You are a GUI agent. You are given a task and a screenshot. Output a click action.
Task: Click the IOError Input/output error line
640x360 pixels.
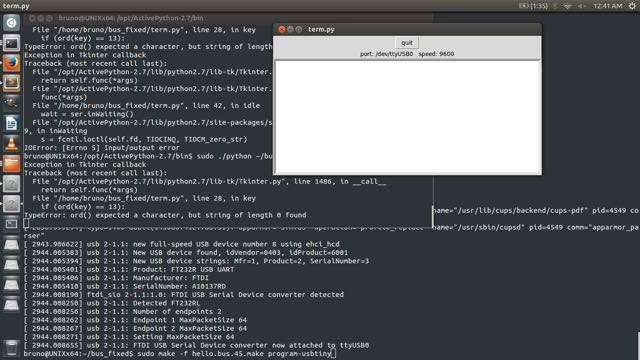pyautogui.click(x=102, y=148)
